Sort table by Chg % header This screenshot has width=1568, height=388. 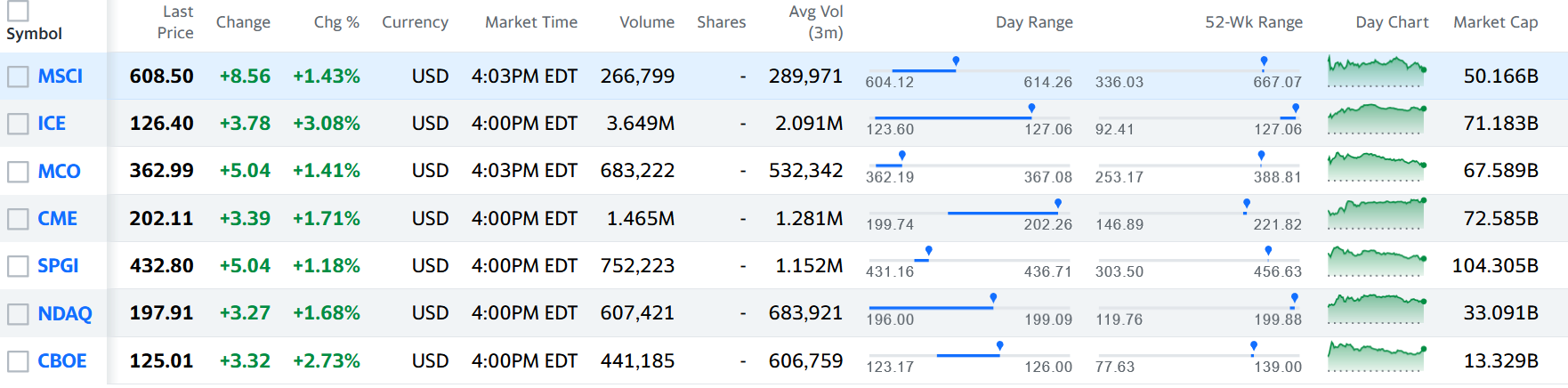pyautogui.click(x=336, y=22)
